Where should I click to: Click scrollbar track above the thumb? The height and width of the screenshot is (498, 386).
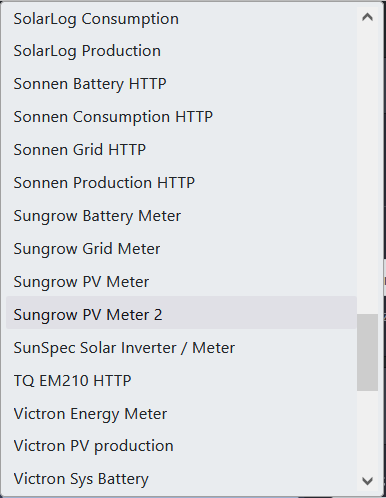coord(367,170)
